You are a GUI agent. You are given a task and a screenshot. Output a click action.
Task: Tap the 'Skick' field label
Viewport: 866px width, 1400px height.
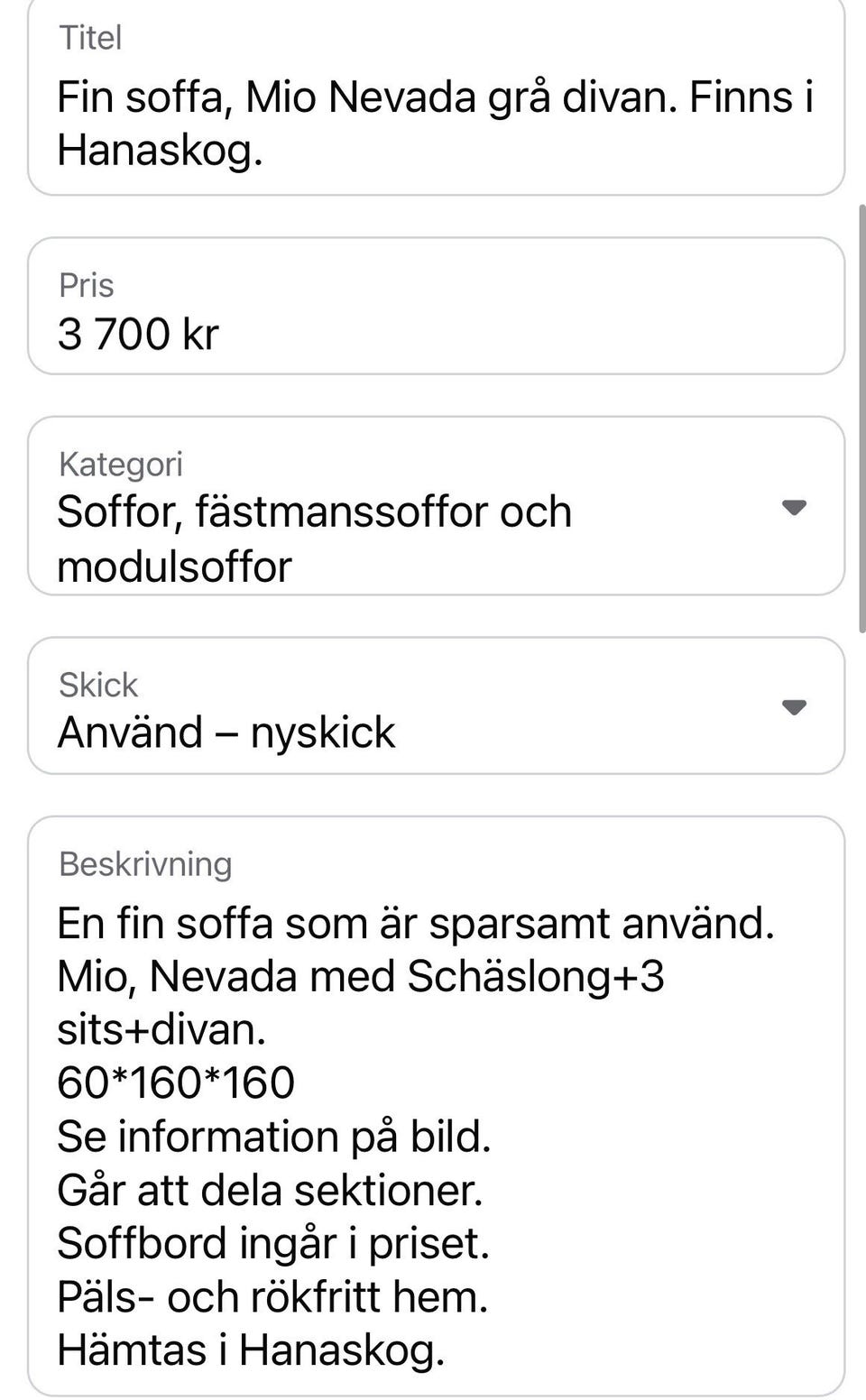coord(98,685)
